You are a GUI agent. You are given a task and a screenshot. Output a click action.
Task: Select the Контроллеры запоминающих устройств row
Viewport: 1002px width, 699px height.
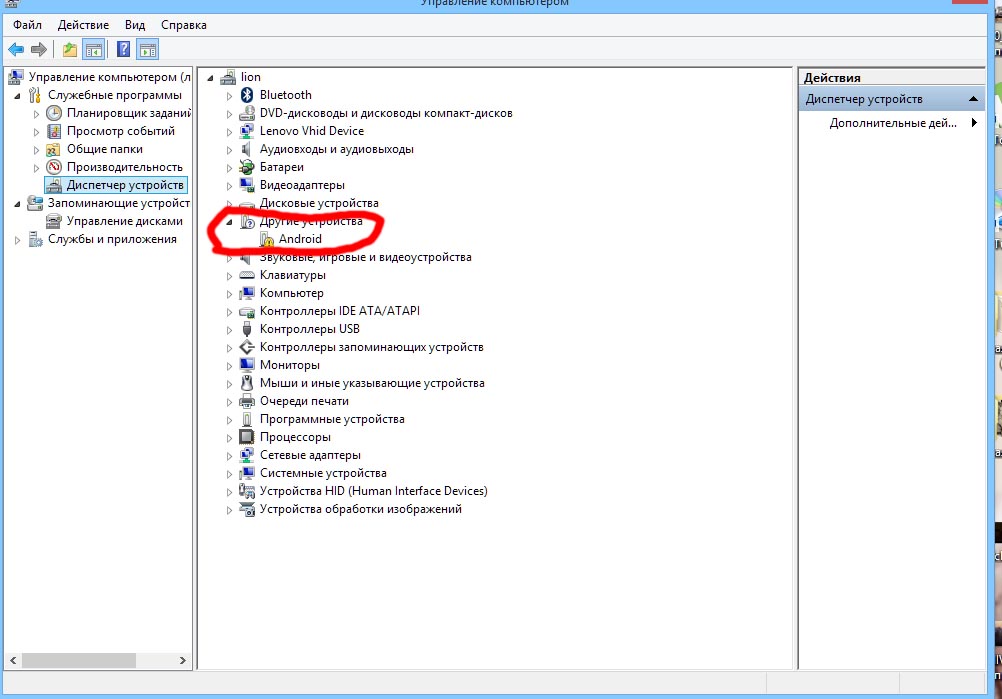(371, 347)
